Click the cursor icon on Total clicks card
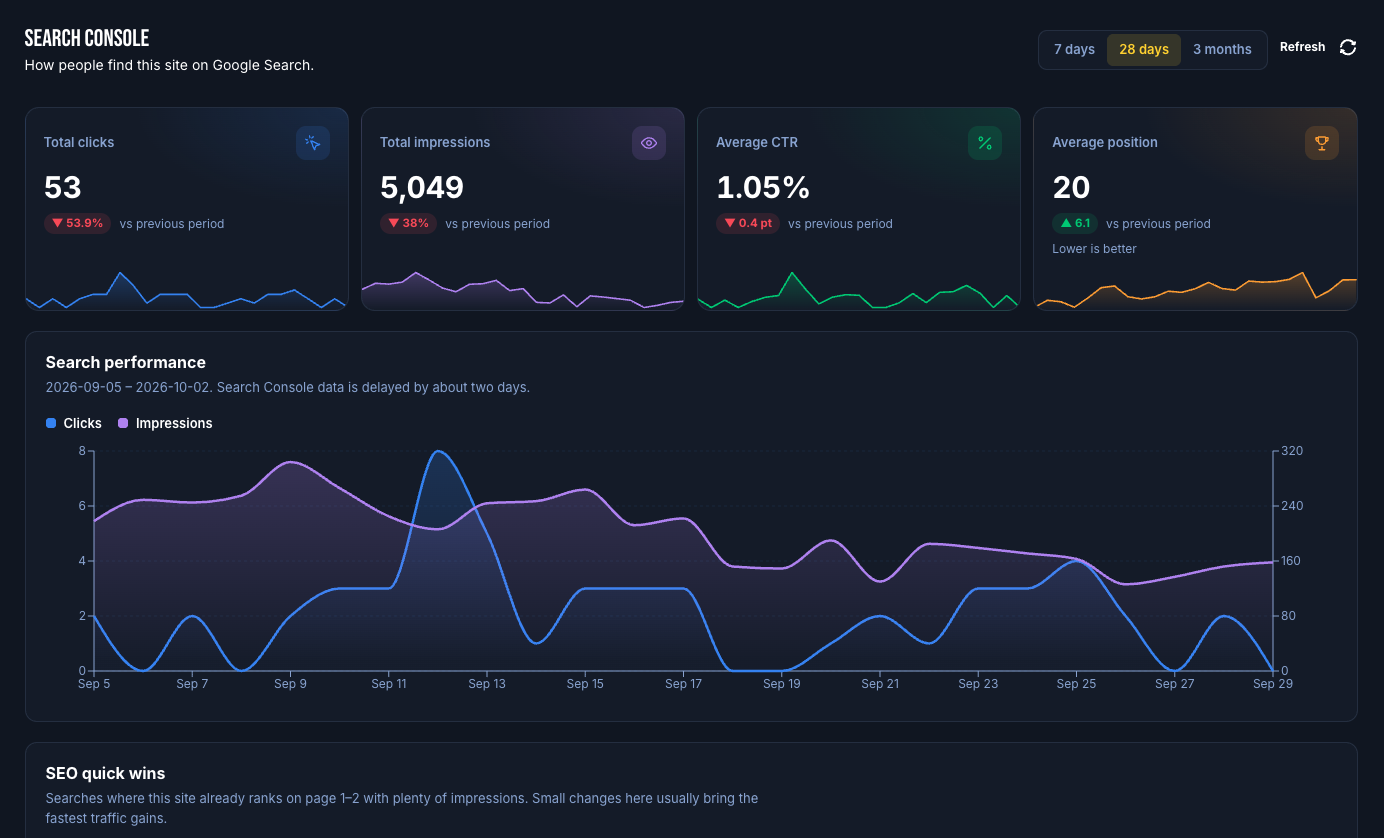The image size is (1384, 838). tap(313, 143)
